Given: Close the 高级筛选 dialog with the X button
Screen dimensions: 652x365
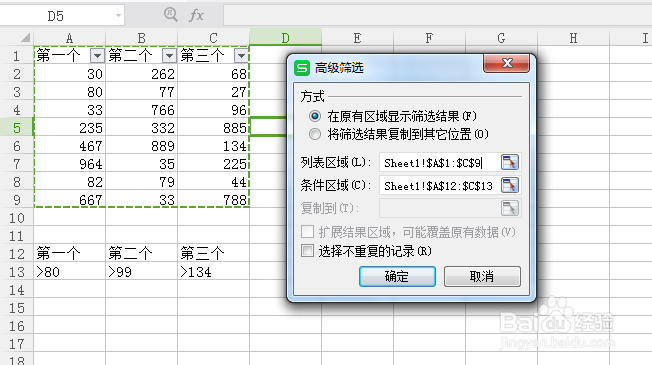Looking at the screenshot, I should coord(506,63).
